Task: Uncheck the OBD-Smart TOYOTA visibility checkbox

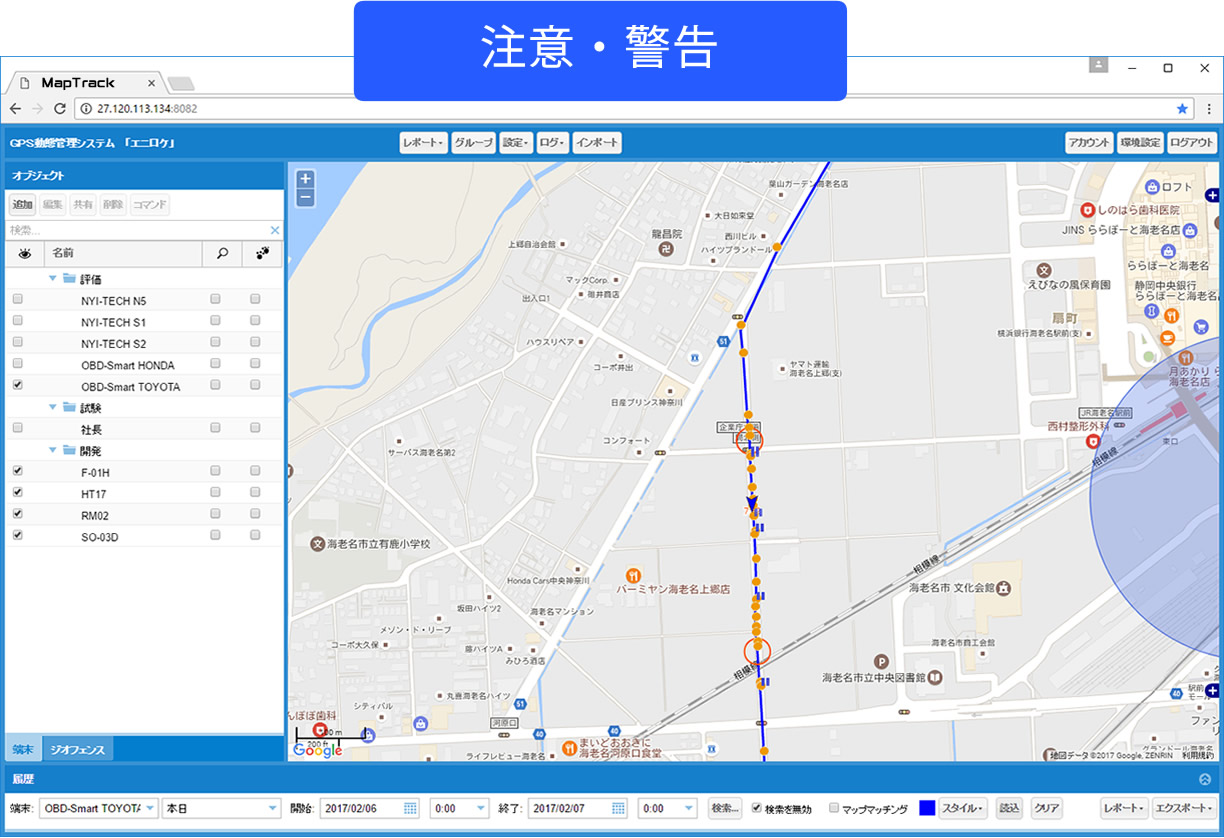Action: tap(17, 385)
